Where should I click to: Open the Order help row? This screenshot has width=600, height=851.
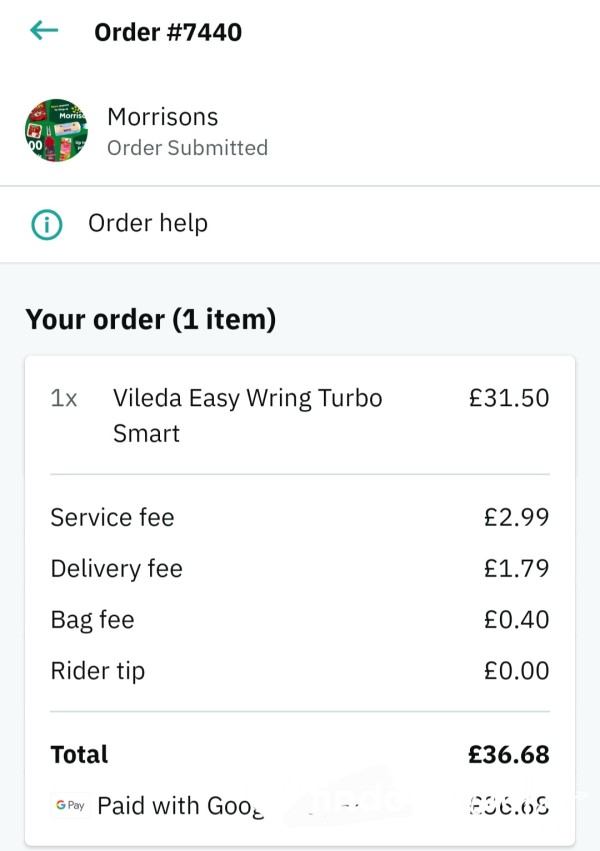pyautogui.click(x=300, y=224)
